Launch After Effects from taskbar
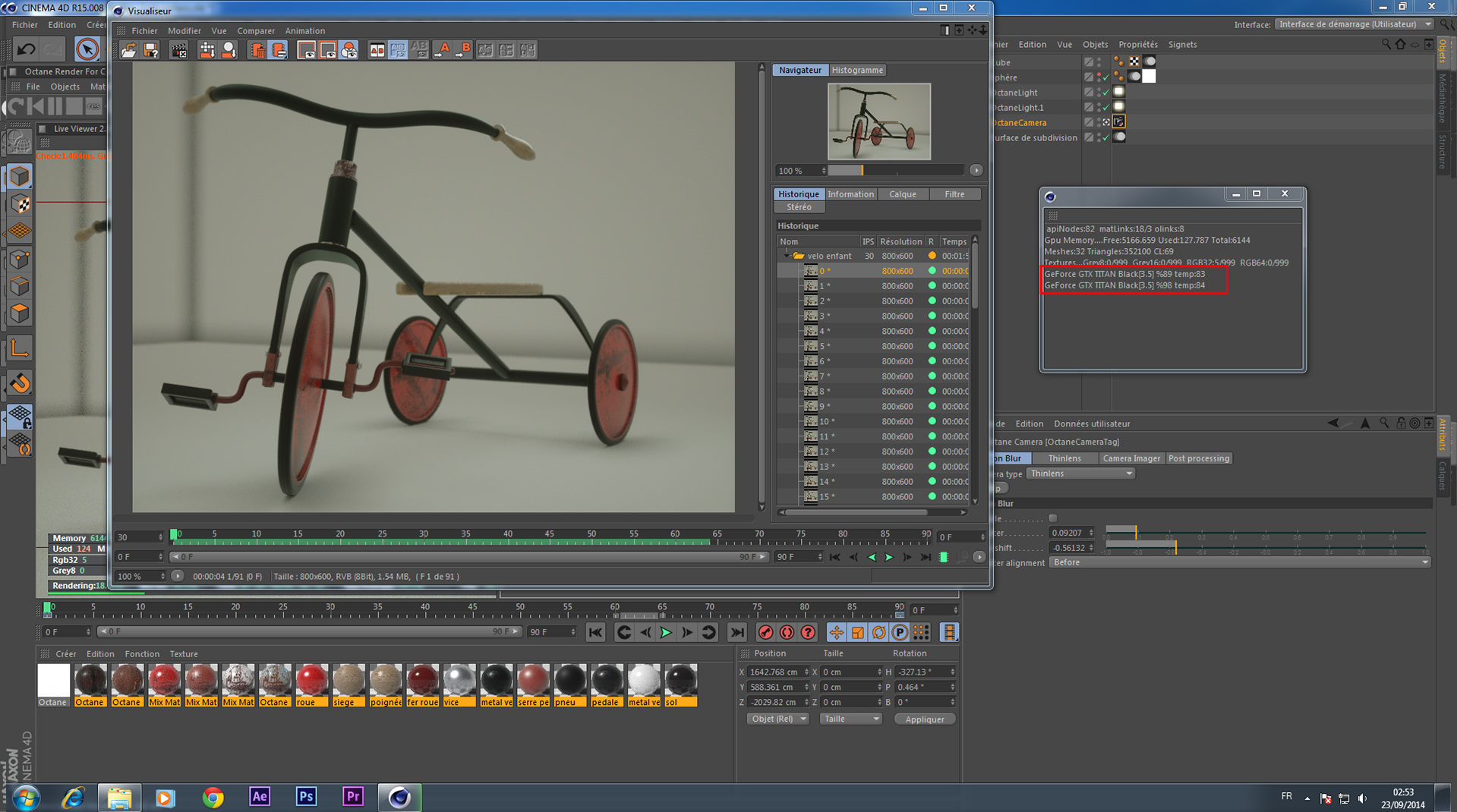Viewport: 1457px width, 812px height. [x=259, y=797]
